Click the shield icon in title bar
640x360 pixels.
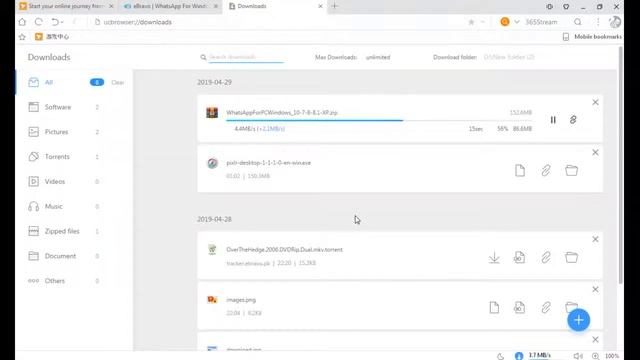[566, 7]
